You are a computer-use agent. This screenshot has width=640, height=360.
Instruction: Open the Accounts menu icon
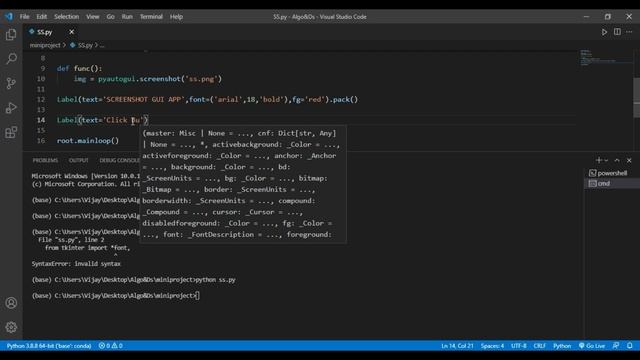11,303
